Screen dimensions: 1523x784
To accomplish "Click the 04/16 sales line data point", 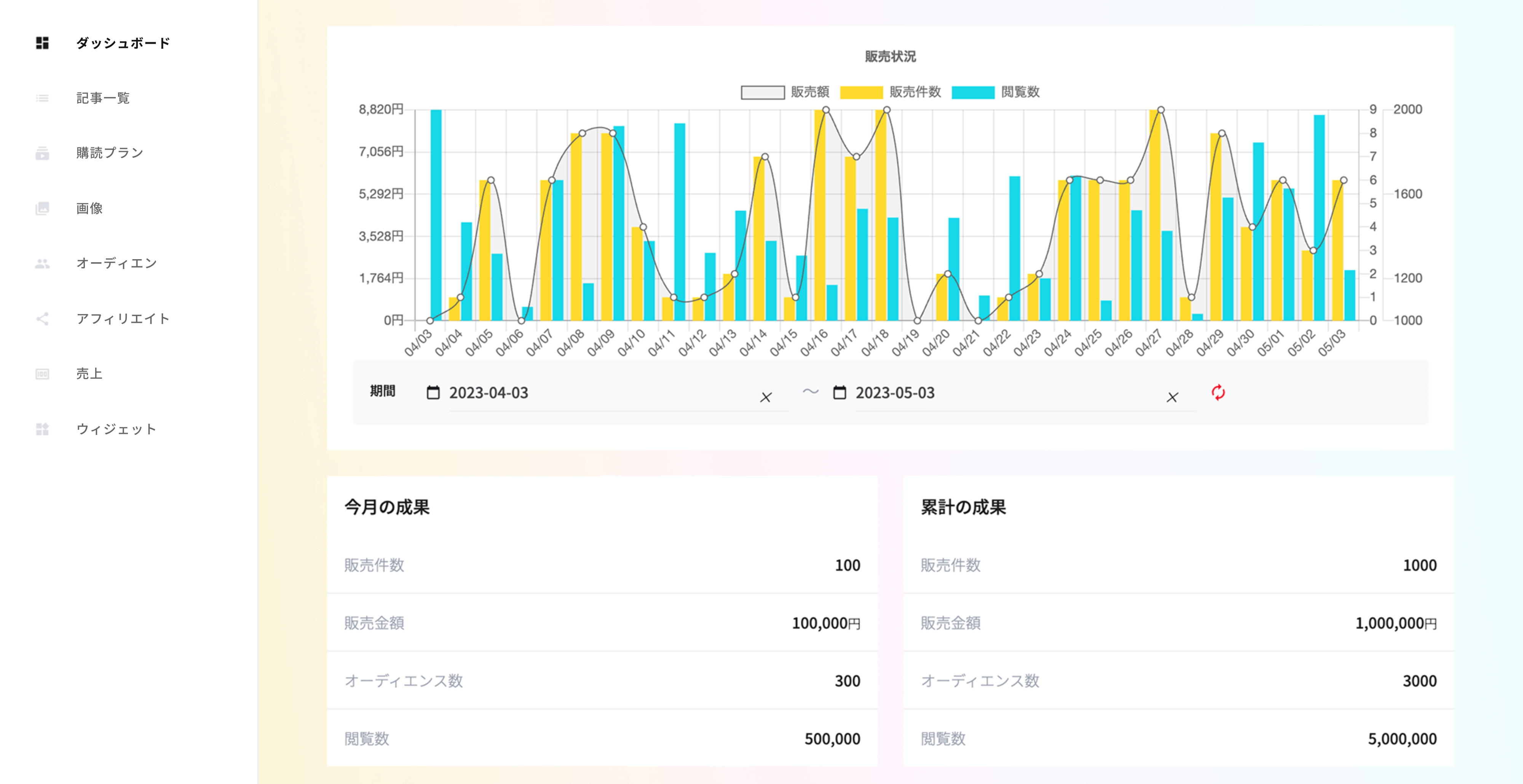I will [x=826, y=110].
